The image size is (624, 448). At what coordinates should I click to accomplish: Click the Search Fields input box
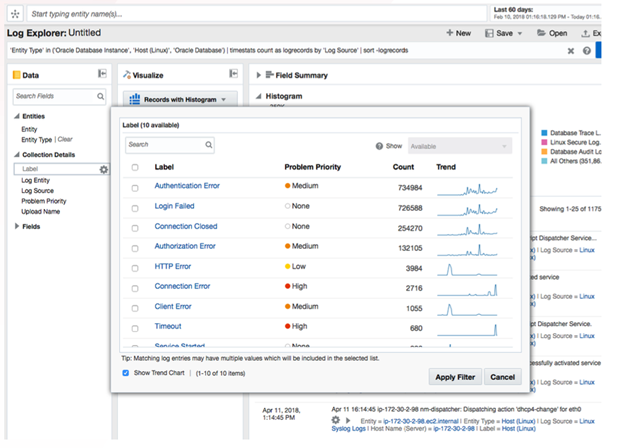point(55,96)
